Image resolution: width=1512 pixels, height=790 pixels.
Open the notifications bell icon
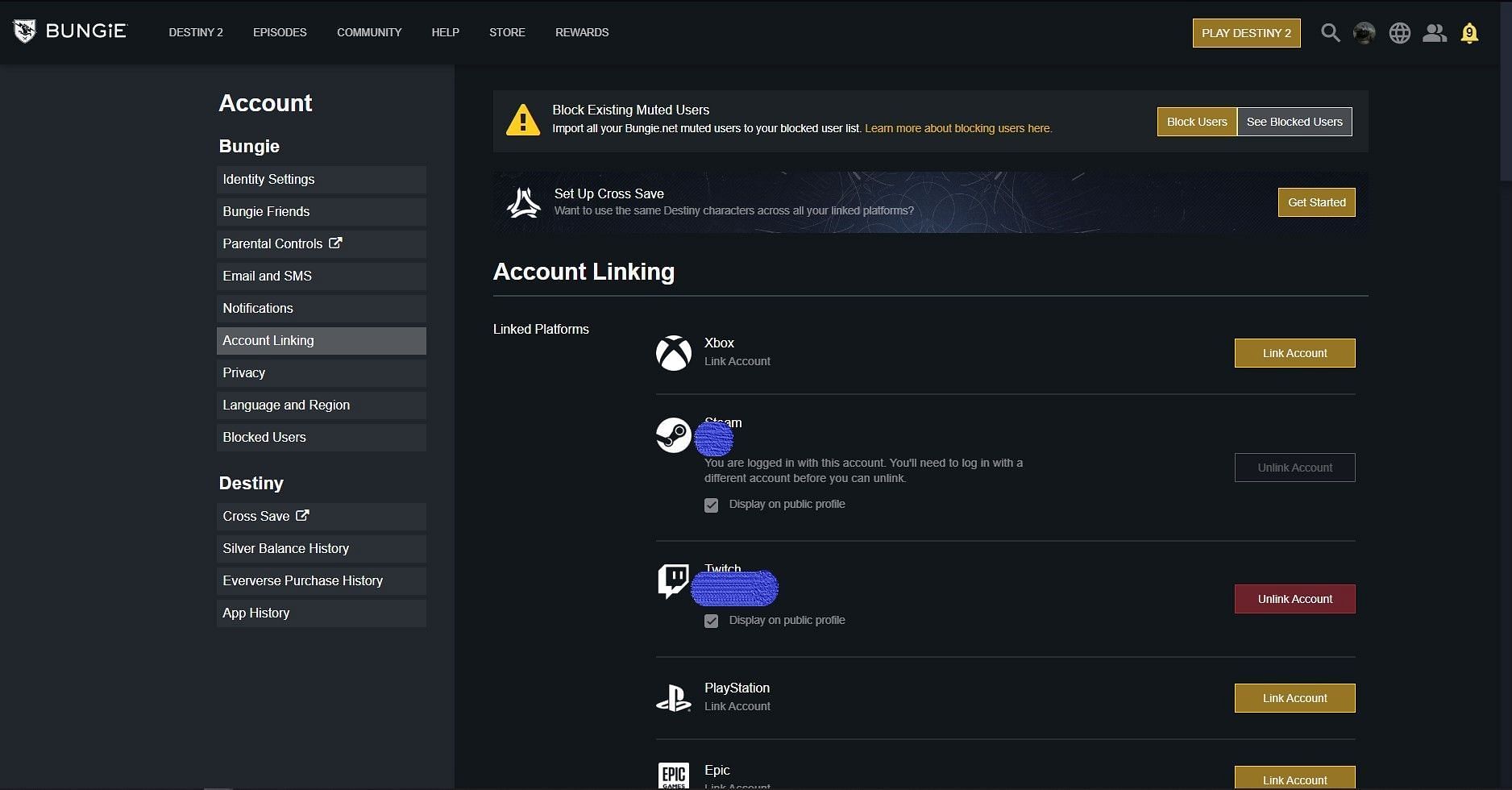pos(1469,33)
